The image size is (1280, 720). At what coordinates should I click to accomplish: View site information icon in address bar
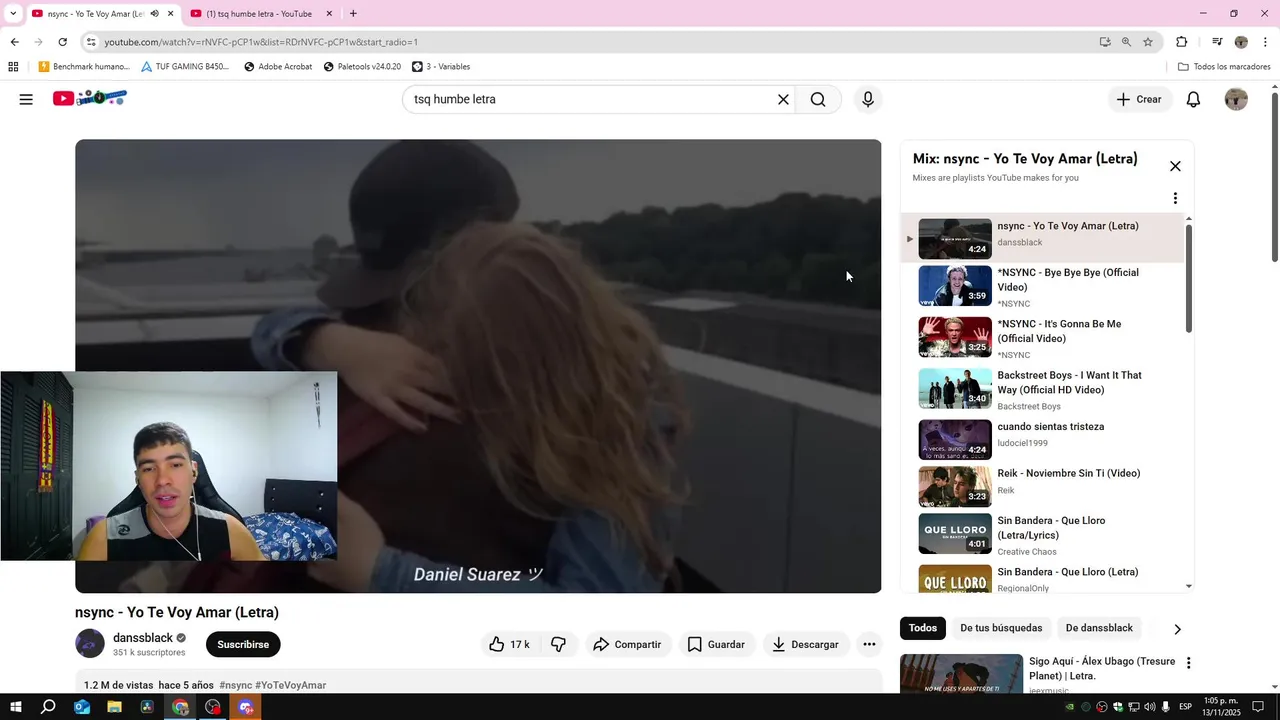(91, 42)
